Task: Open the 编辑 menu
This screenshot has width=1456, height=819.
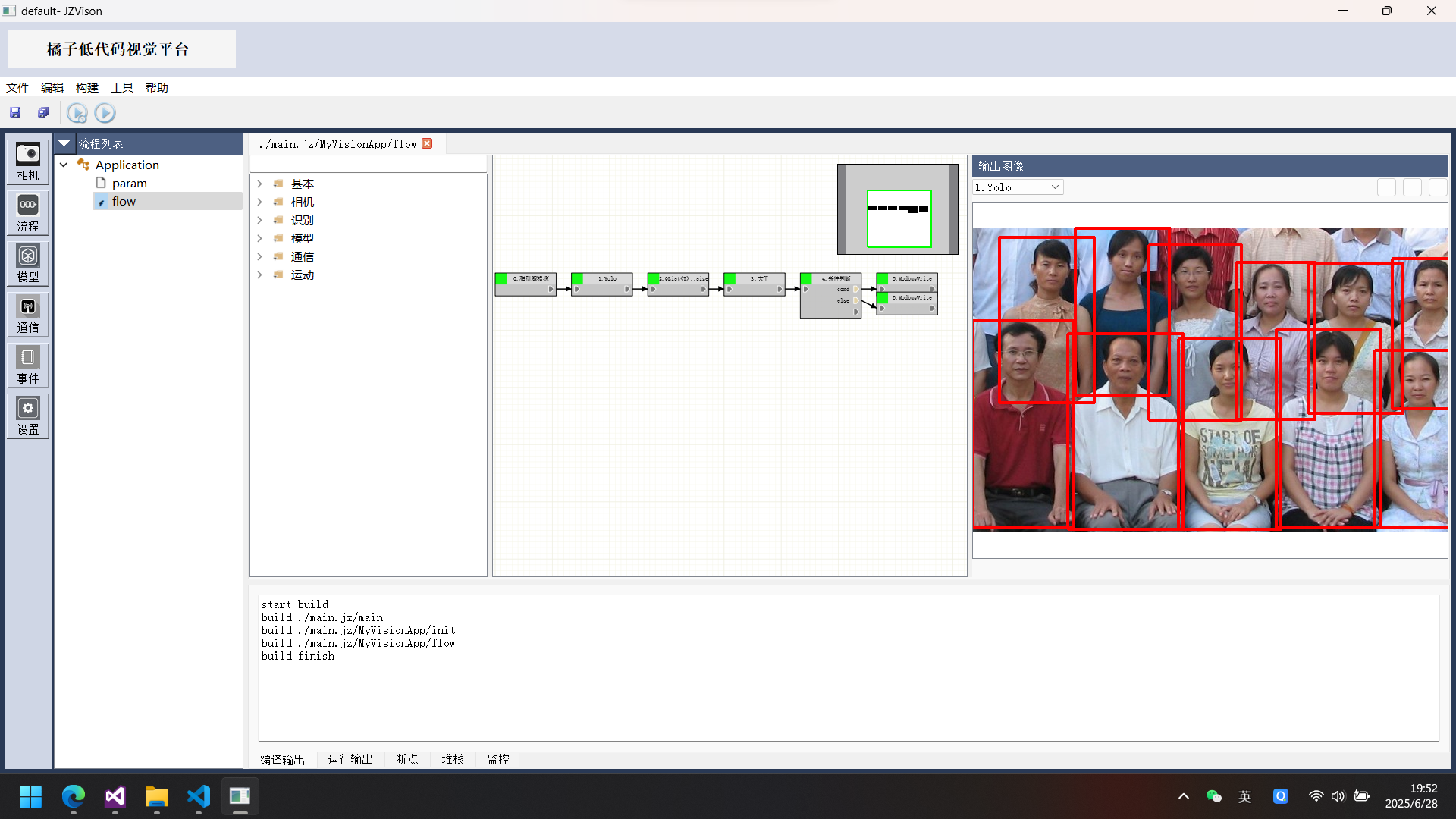Action: pos(52,87)
